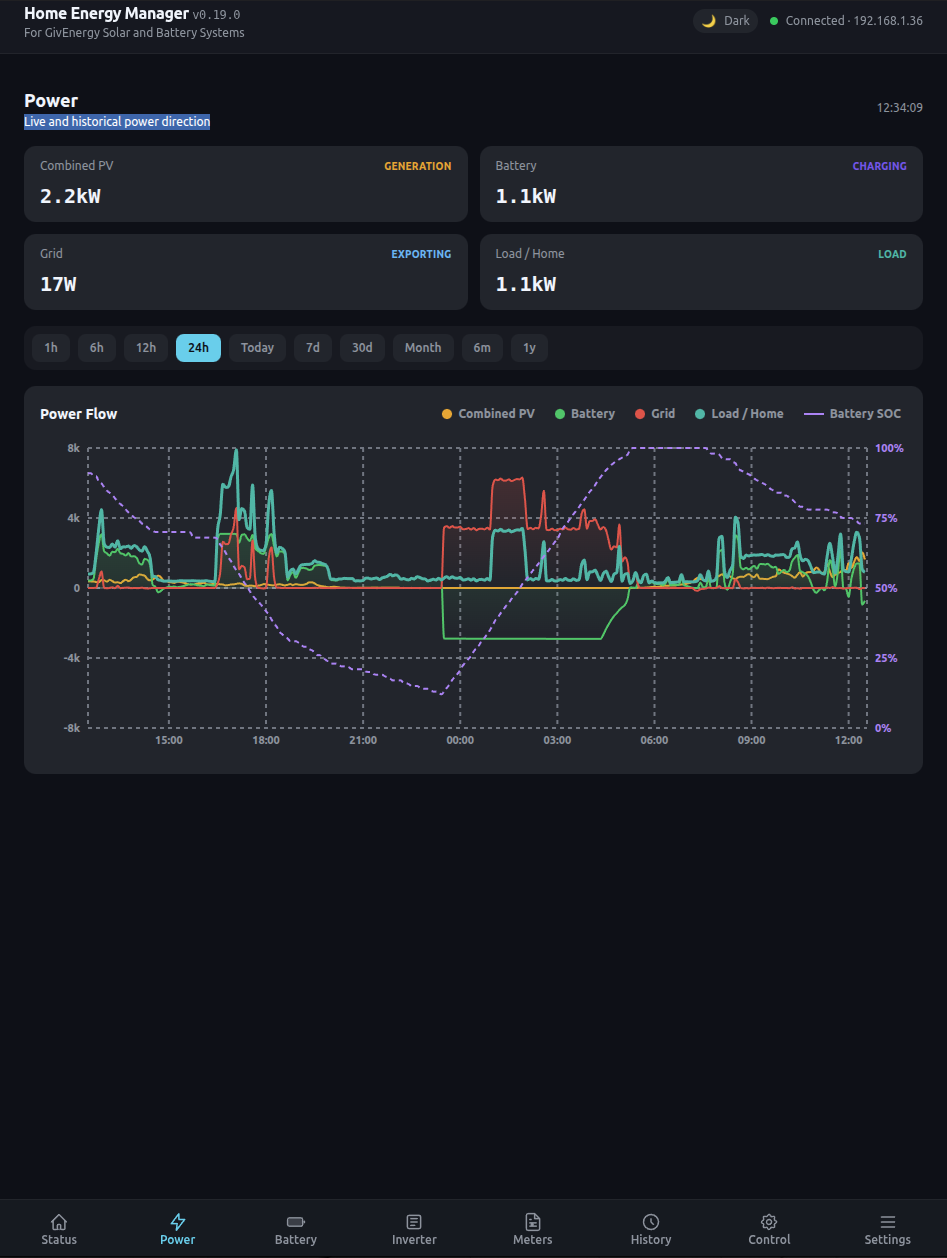The image size is (947, 1258).
Task: Select the 1h time range
Action: (x=51, y=348)
